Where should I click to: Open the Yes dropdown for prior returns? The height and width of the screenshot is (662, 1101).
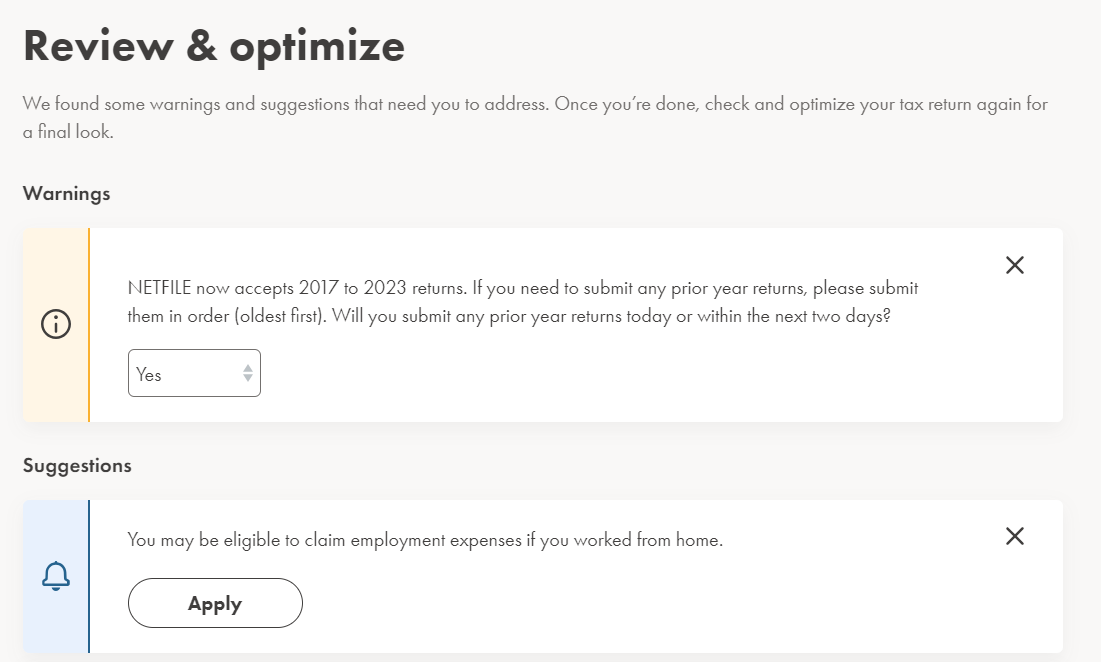click(x=195, y=373)
